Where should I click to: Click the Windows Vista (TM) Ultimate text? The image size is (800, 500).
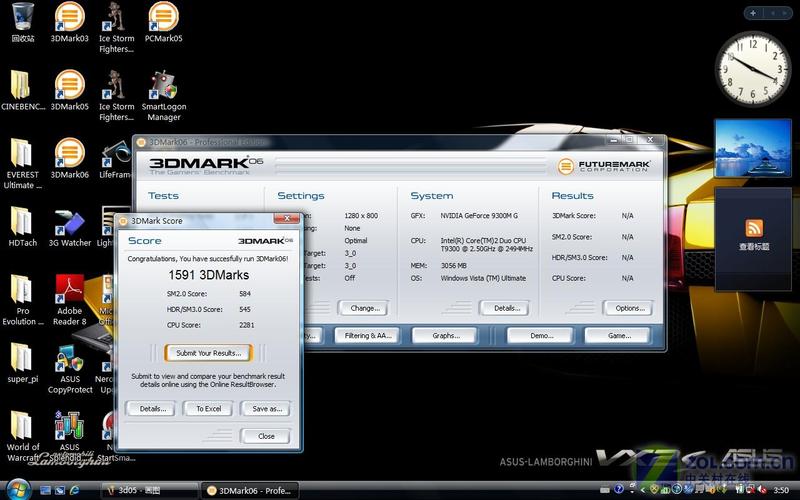(x=483, y=278)
